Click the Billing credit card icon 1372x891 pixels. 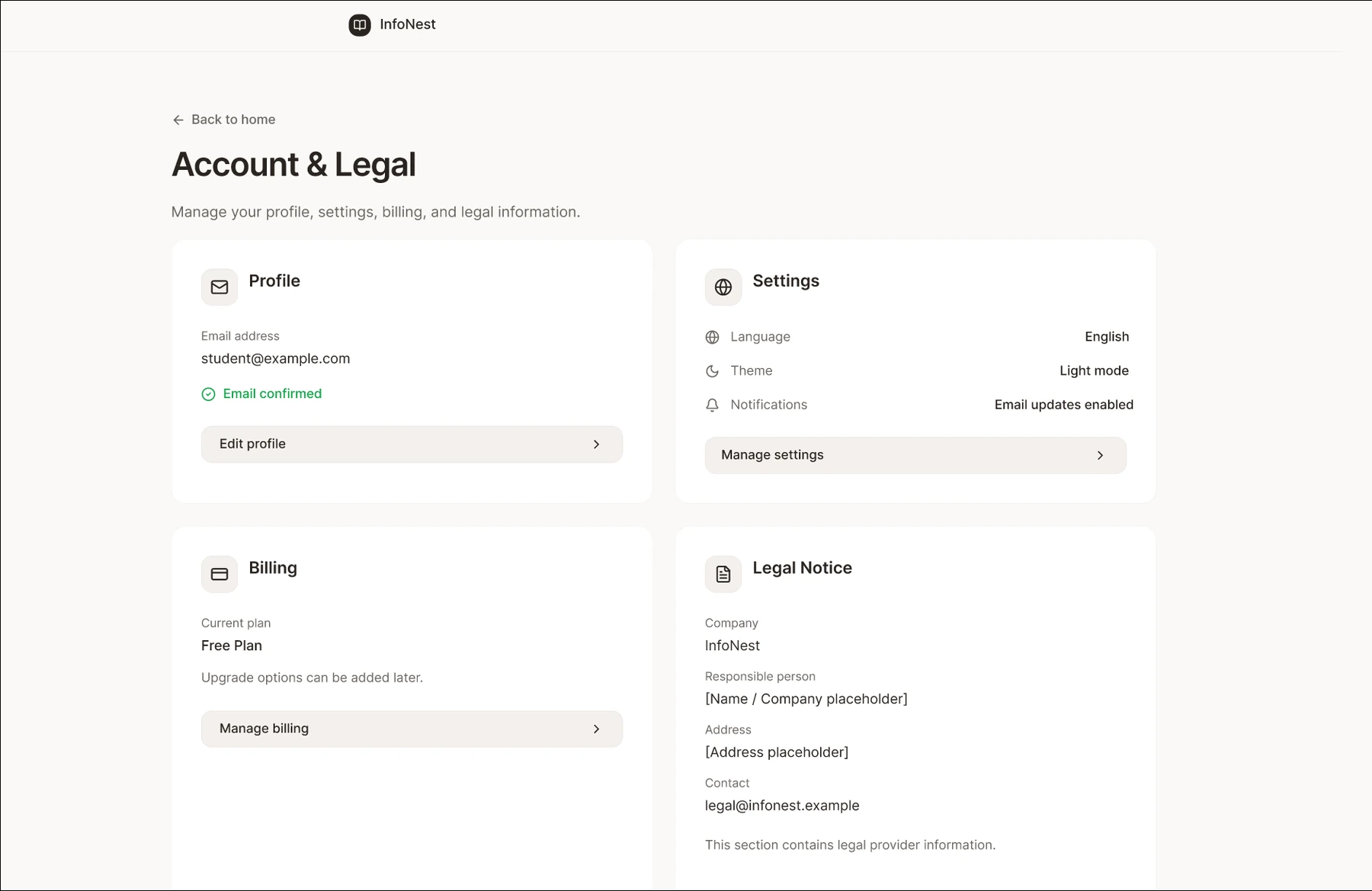point(220,575)
